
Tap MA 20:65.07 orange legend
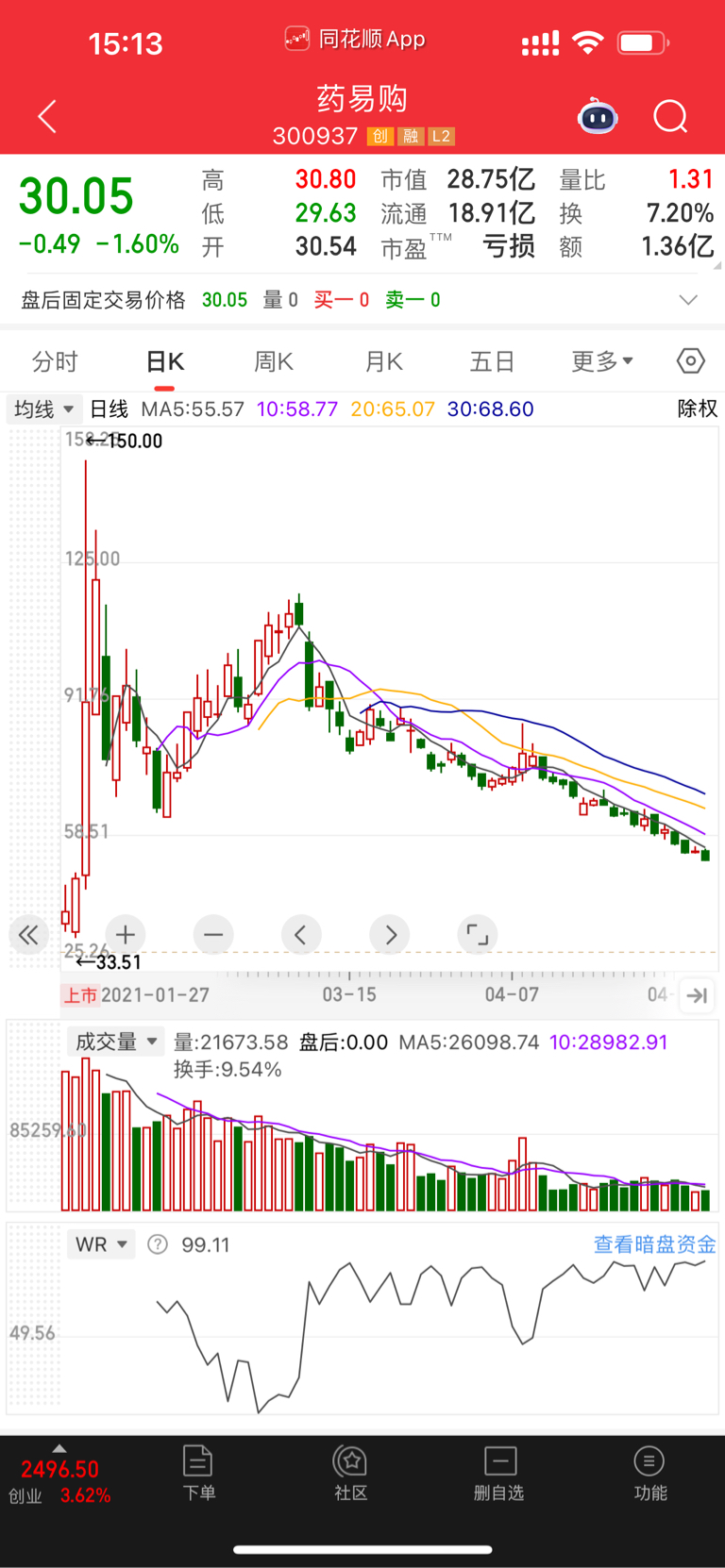click(x=393, y=409)
